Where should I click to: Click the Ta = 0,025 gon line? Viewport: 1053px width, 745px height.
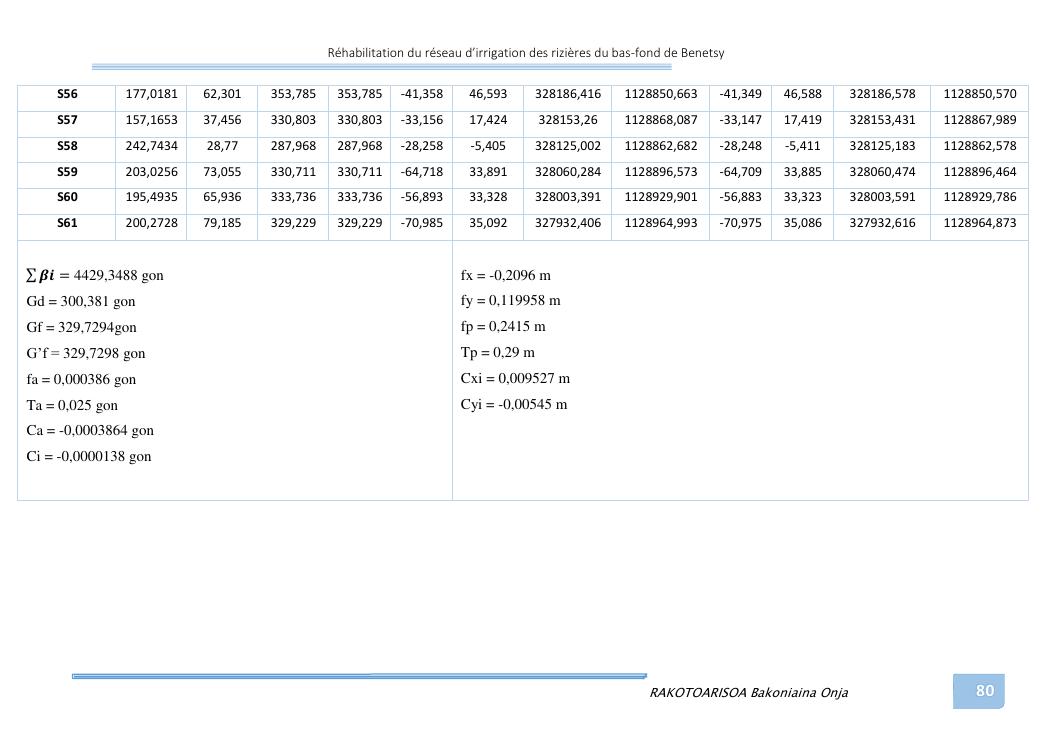[x=72, y=405]
